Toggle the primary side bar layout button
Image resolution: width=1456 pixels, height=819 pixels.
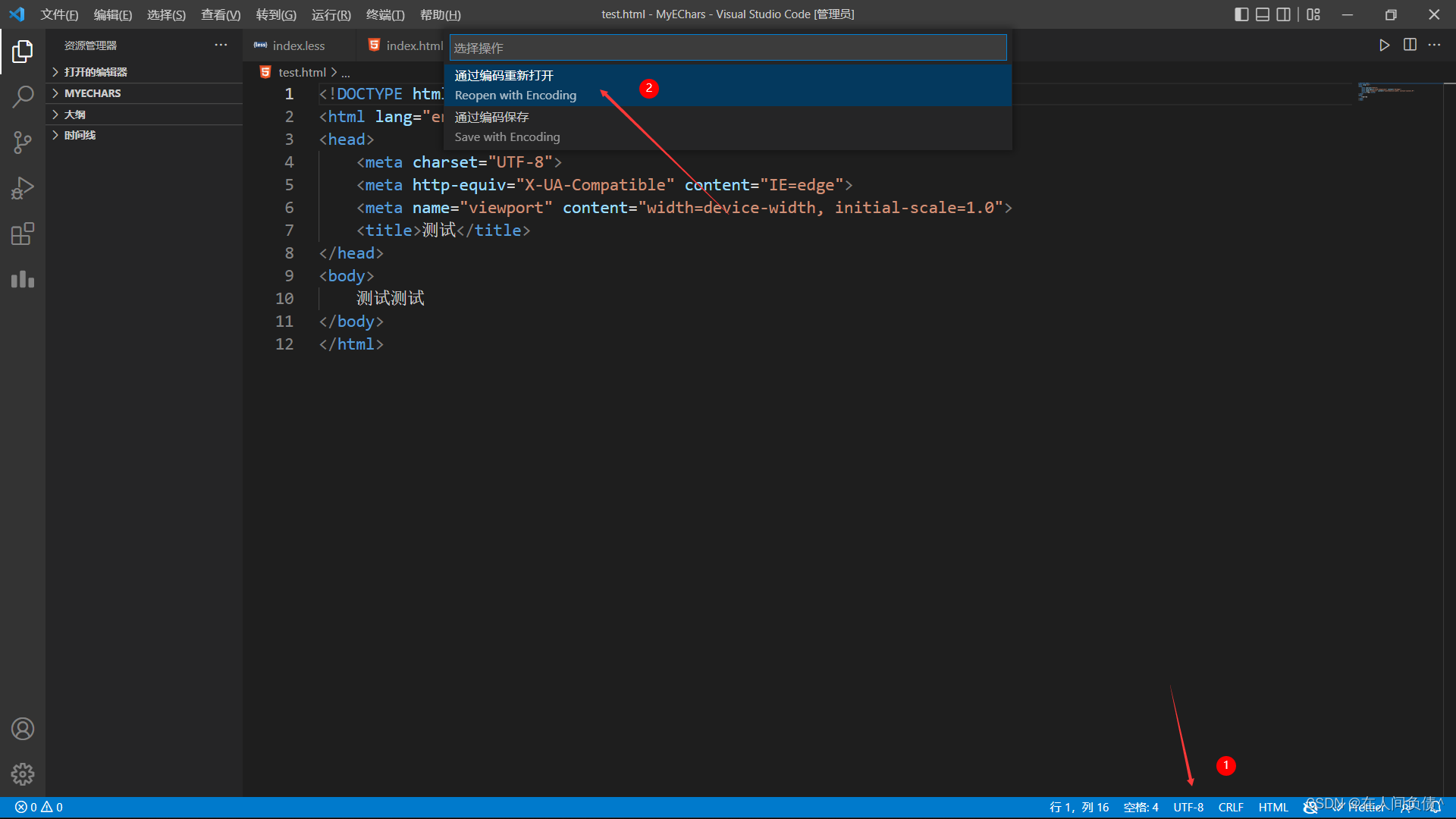tap(1241, 14)
